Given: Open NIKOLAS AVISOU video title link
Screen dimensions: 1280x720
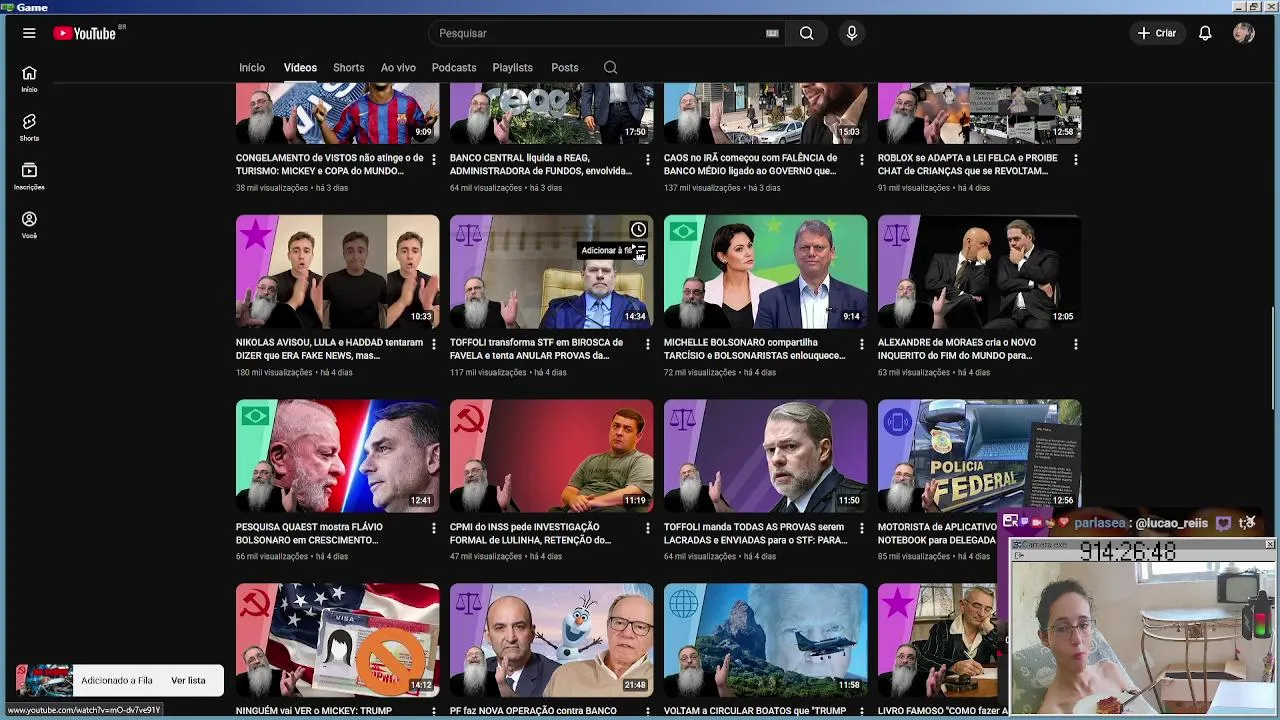Looking at the screenshot, I should tap(329, 349).
